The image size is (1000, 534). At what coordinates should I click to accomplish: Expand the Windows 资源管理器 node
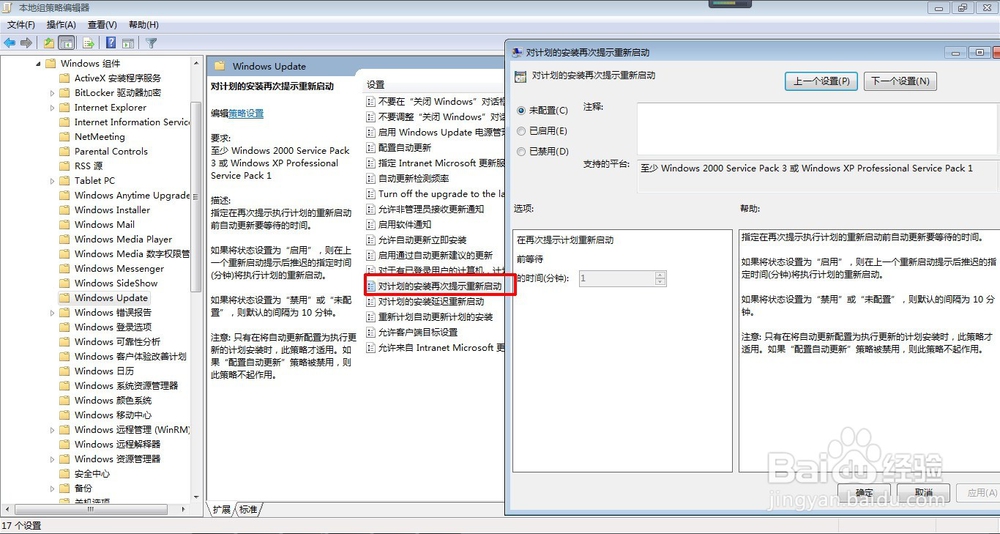[52, 459]
